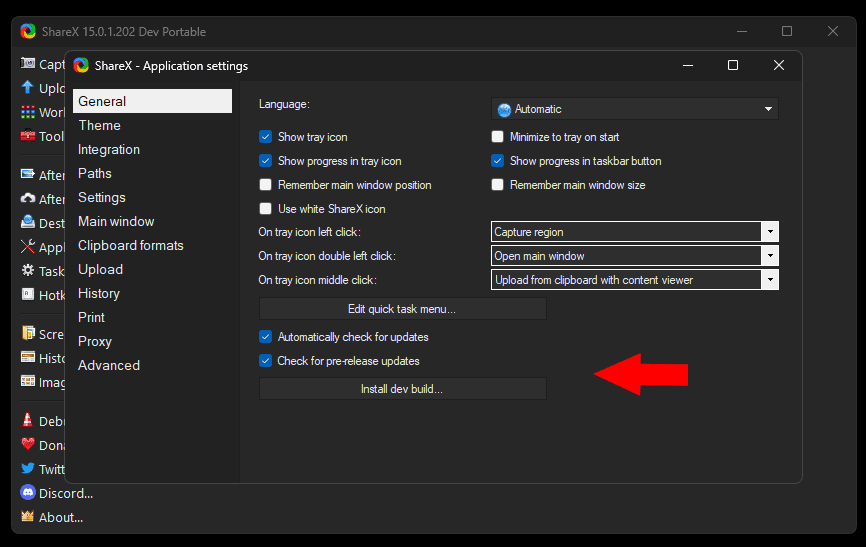The image size is (866, 547).
Task: Click the Destinations icon in main window
Action: [28, 222]
